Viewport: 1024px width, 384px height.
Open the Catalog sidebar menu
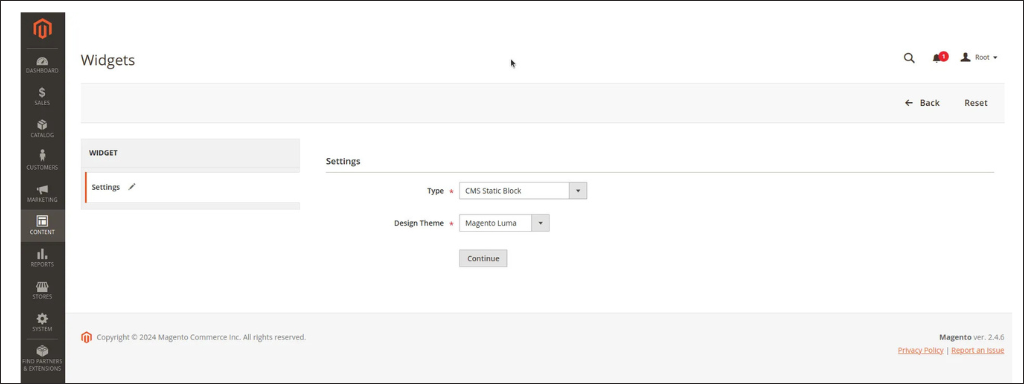click(42, 129)
